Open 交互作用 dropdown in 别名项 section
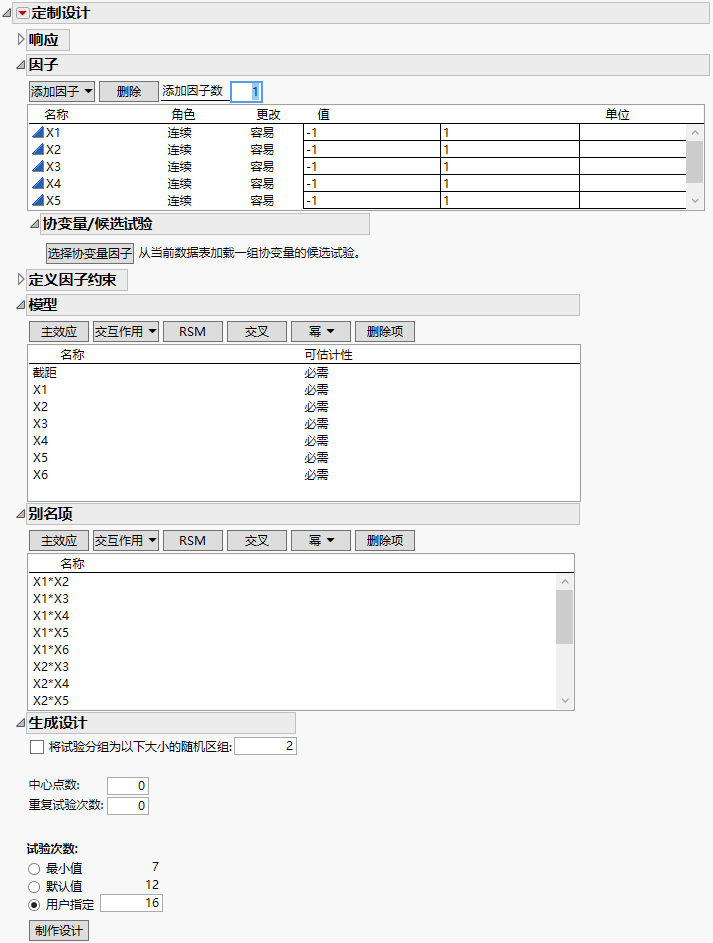Image resolution: width=713 pixels, height=943 pixels. [x=126, y=541]
